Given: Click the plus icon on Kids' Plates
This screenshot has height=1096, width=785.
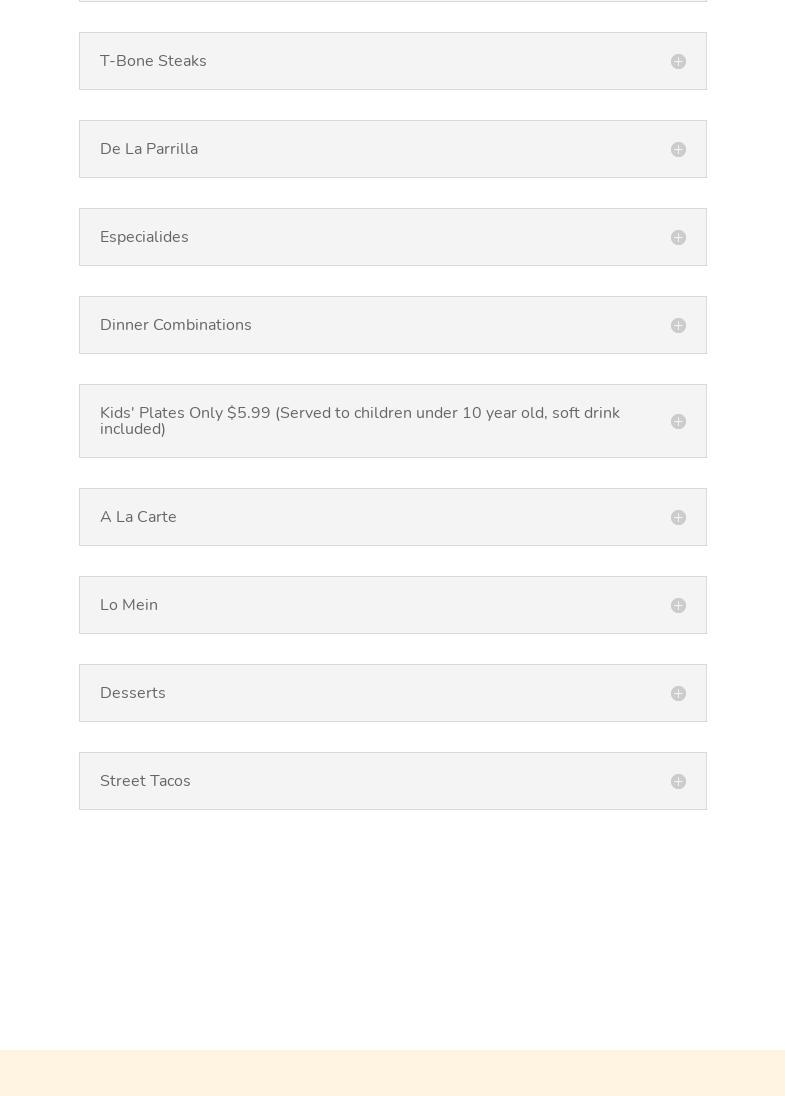Looking at the screenshot, I should (678, 422).
